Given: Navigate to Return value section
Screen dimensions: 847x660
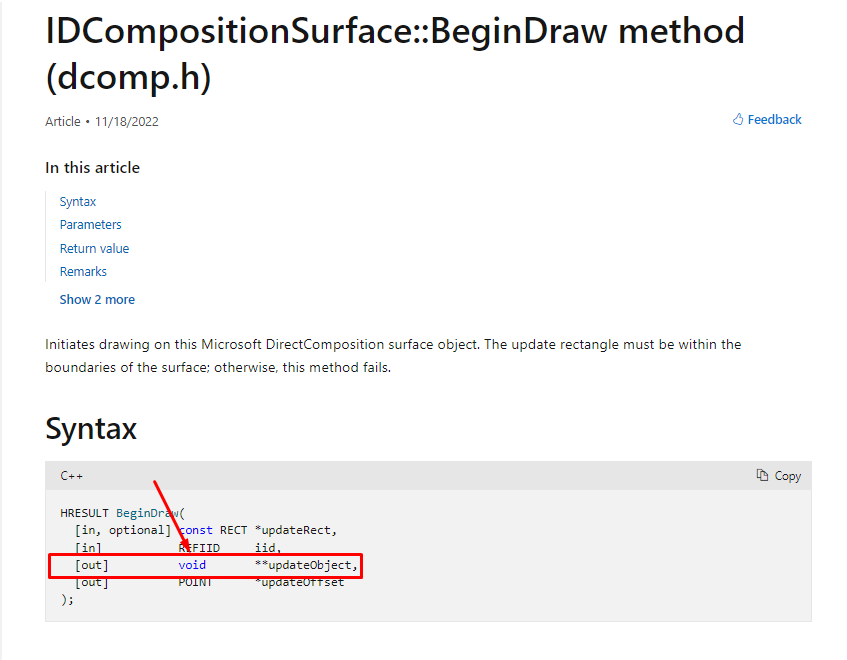Looking at the screenshot, I should coord(94,248).
